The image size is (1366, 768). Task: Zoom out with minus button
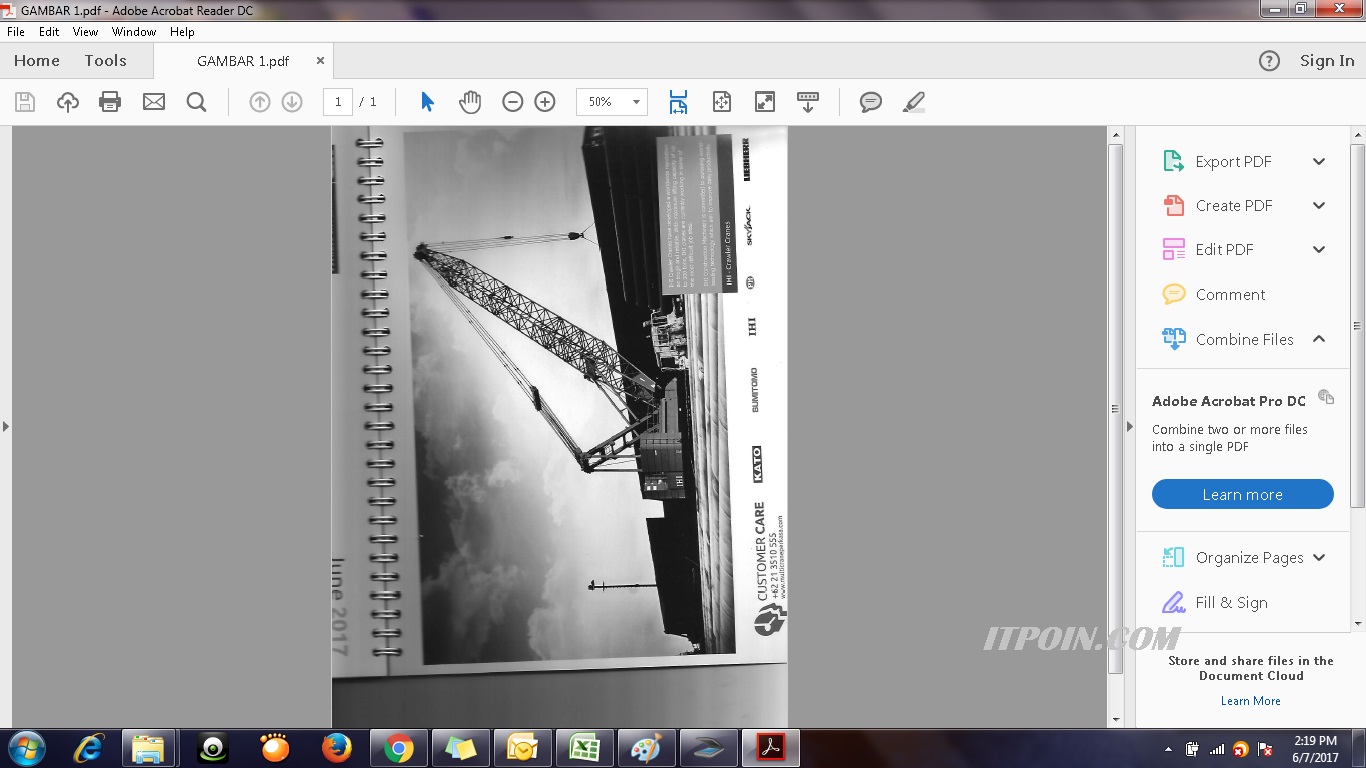(513, 102)
